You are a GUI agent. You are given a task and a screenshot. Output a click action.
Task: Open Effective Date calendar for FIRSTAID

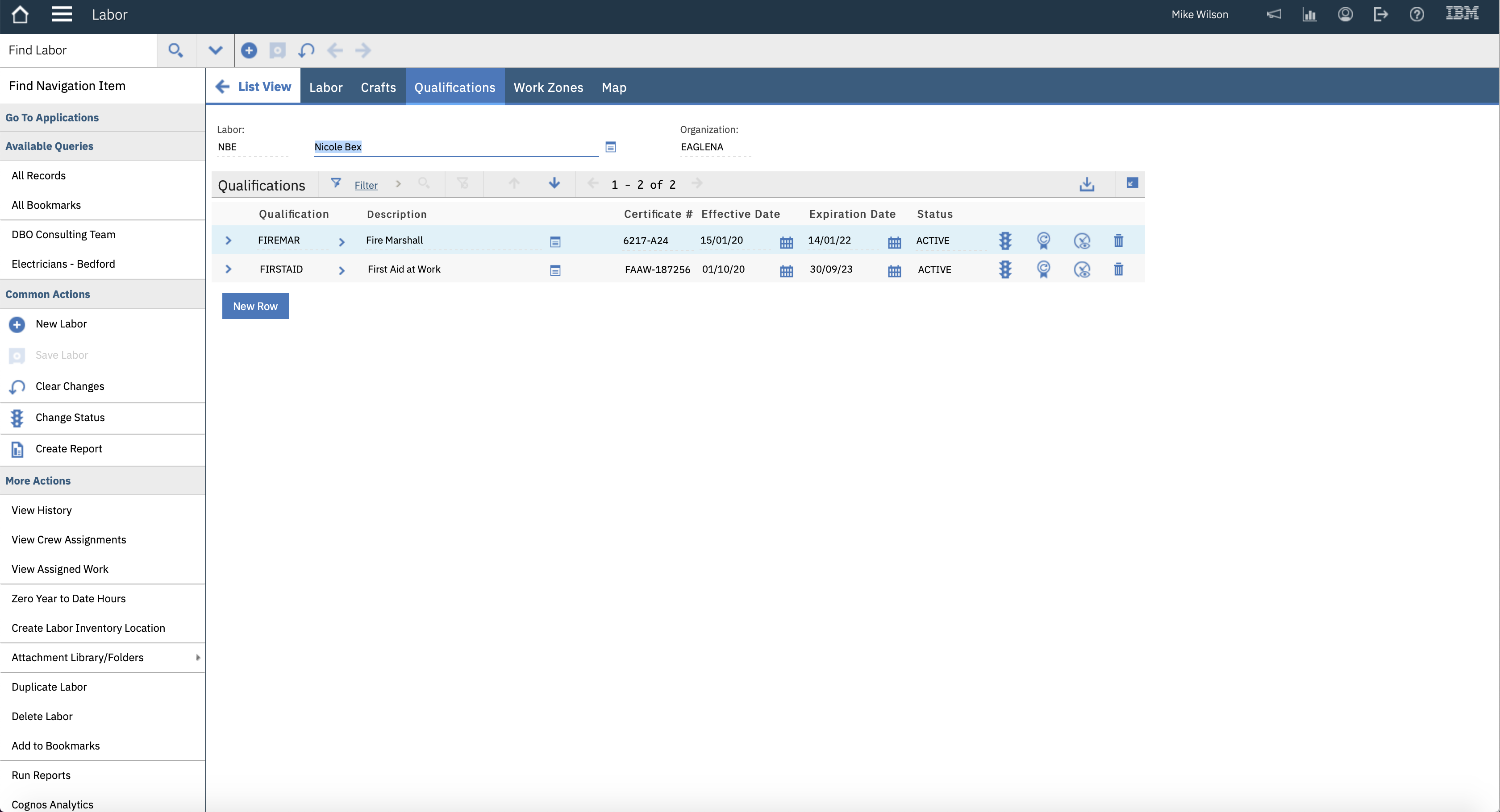[786, 271]
